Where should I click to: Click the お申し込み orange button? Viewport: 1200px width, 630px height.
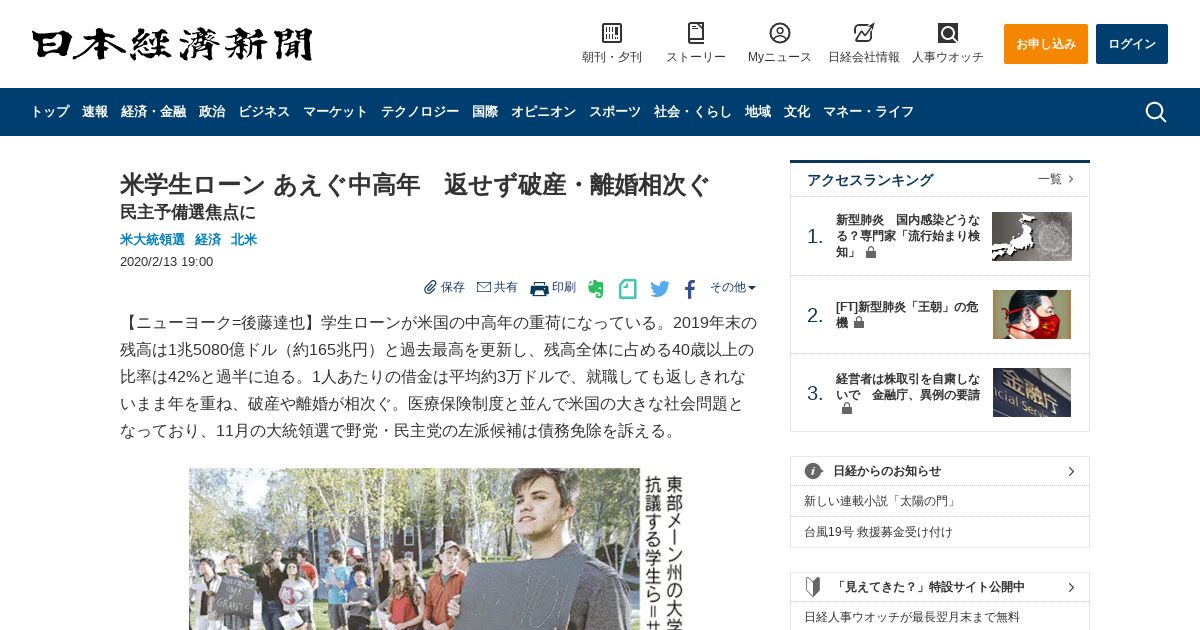pyautogui.click(x=1046, y=44)
